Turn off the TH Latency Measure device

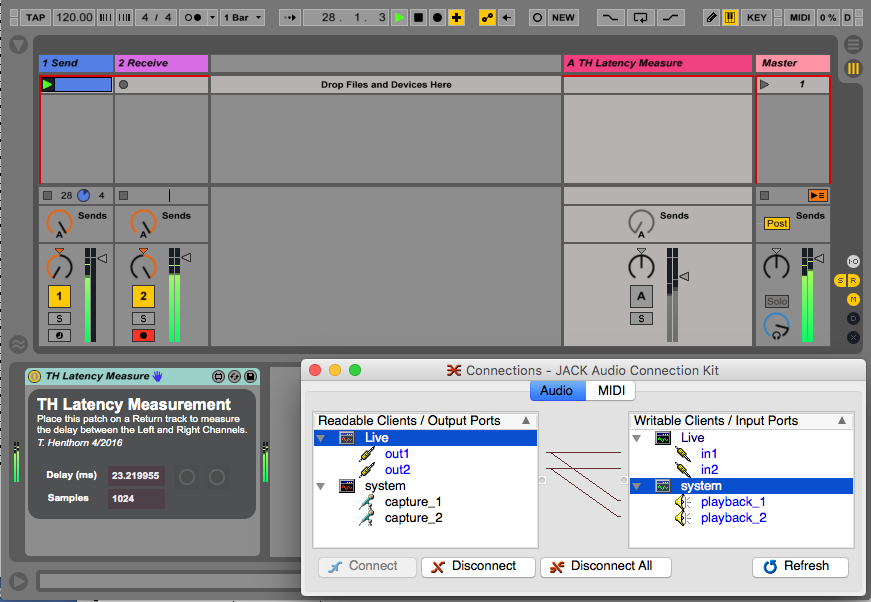click(34, 377)
